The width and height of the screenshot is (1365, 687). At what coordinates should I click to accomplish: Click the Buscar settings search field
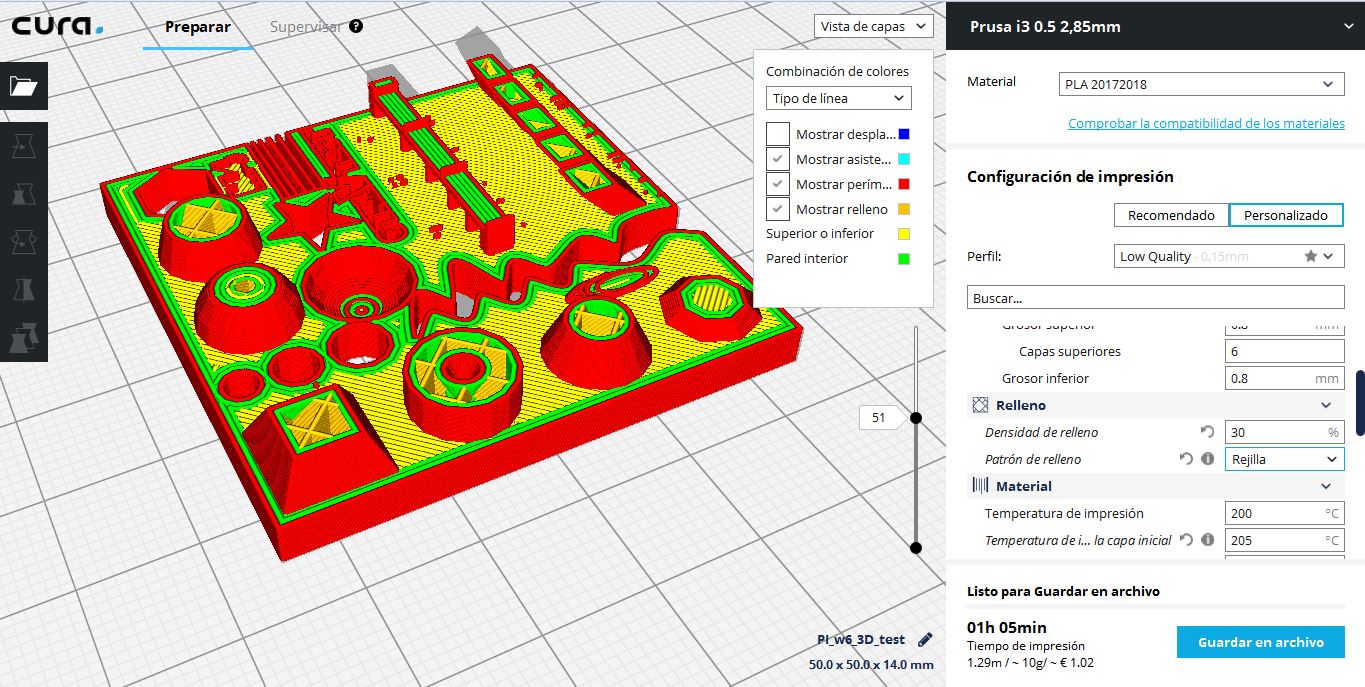pos(1155,297)
